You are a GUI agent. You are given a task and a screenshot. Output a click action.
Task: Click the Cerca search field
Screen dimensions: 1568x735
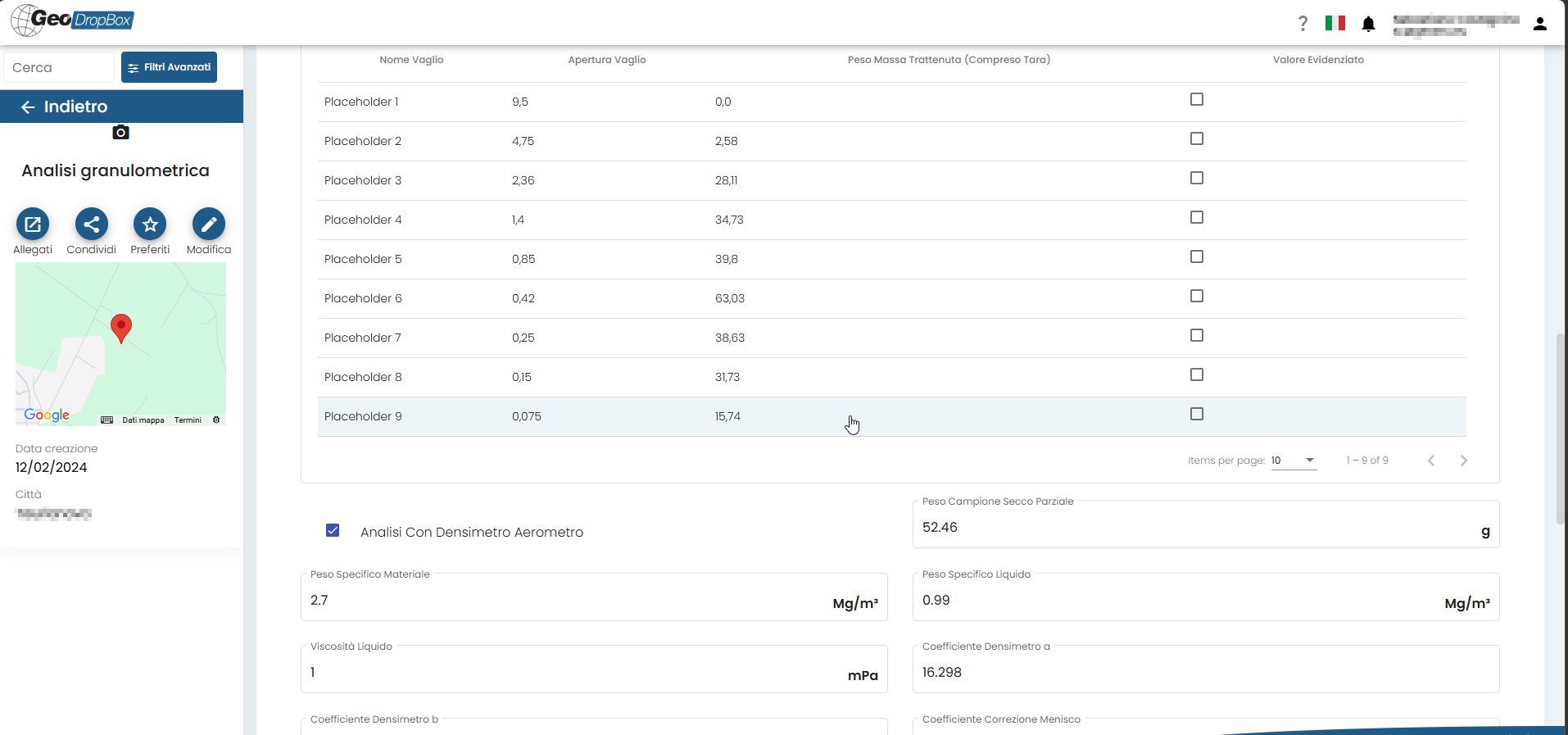59,67
